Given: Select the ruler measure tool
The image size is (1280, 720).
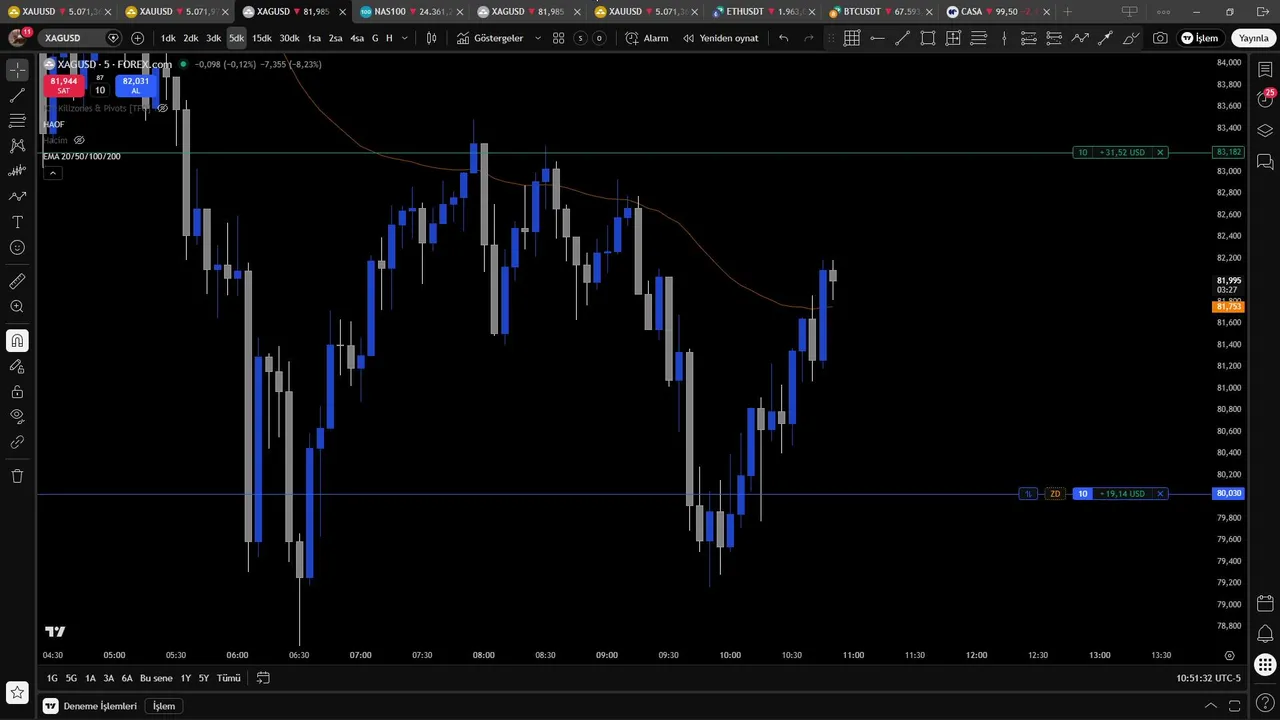Looking at the screenshot, I should tap(17, 281).
